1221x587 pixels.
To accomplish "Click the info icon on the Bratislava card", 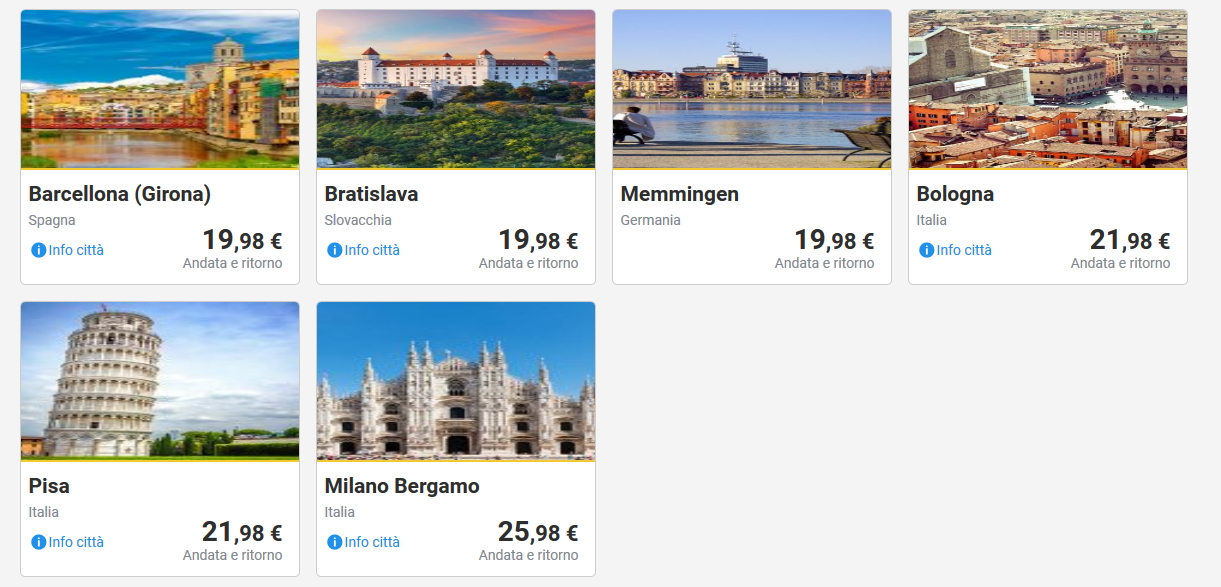I will [x=335, y=250].
